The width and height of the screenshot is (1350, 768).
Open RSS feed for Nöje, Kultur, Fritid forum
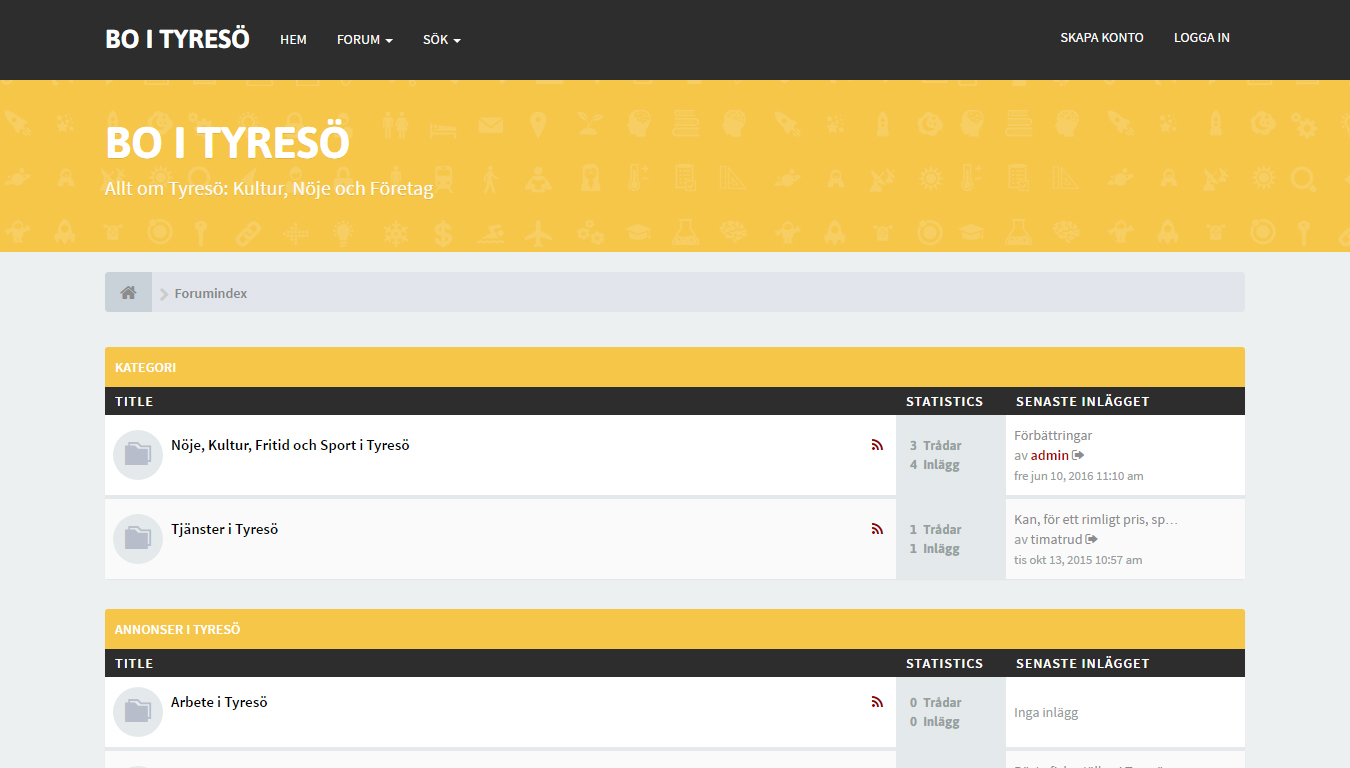pyautogui.click(x=877, y=446)
